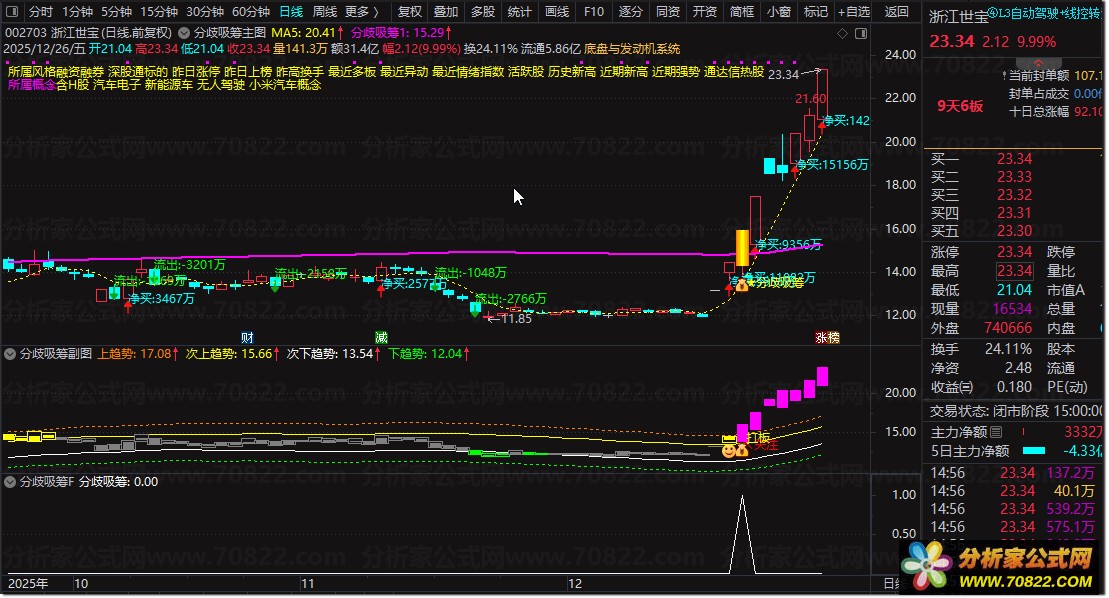Click the 融资融券 style tag
This screenshot has height=598, width=1109.
80,71
